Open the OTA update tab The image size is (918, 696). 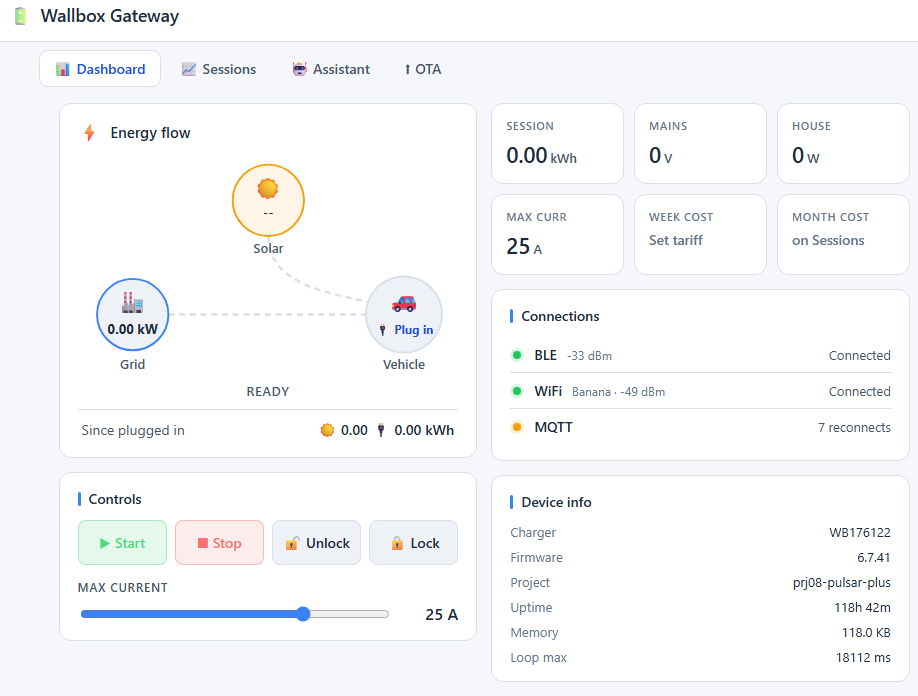(x=422, y=69)
